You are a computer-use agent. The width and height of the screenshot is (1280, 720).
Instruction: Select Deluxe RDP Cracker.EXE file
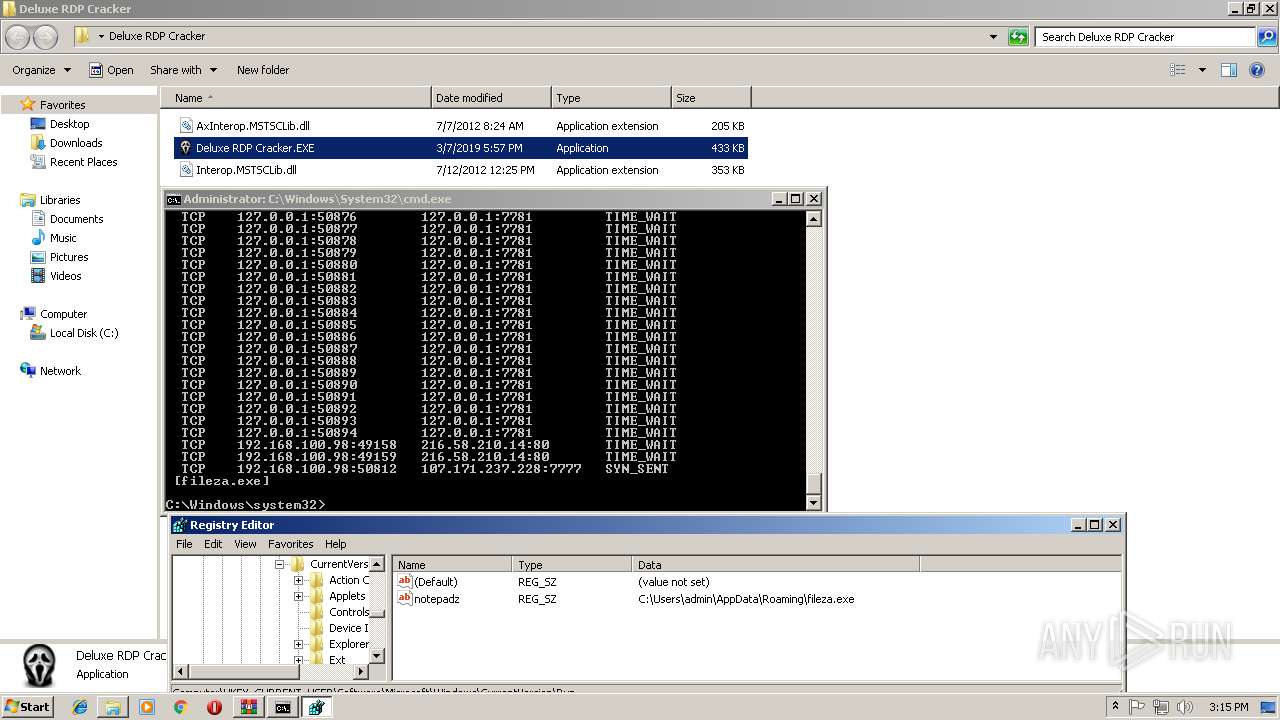(461, 148)
